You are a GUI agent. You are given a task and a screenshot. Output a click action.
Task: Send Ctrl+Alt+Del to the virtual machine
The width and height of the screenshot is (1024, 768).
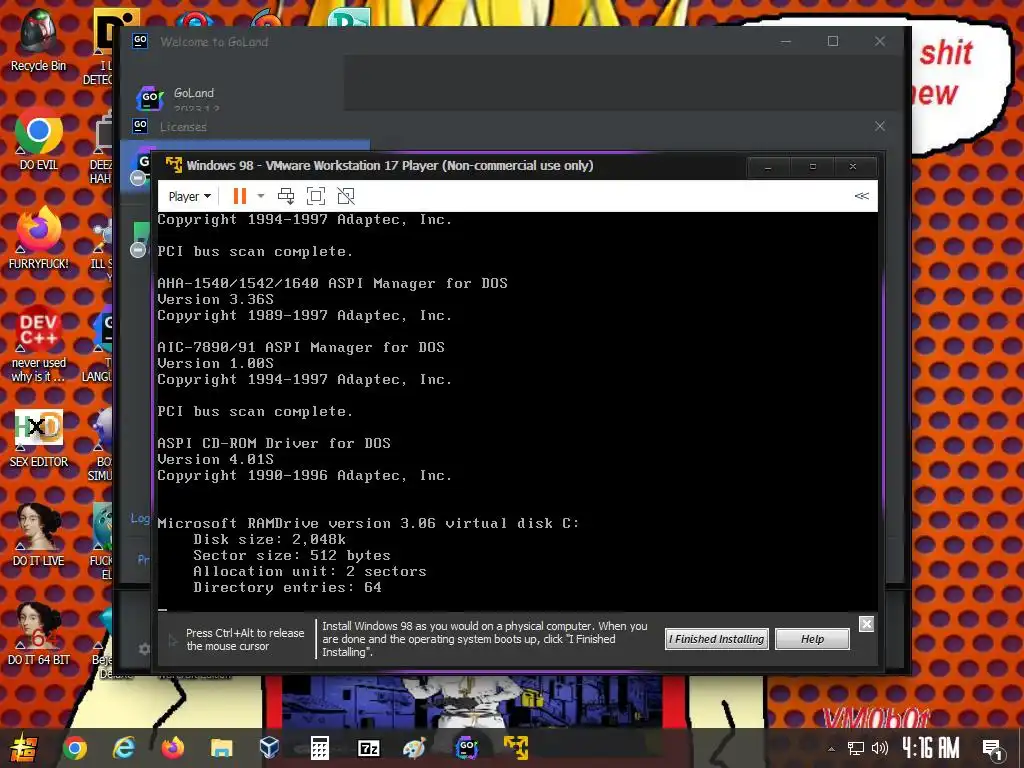(285, 196)
